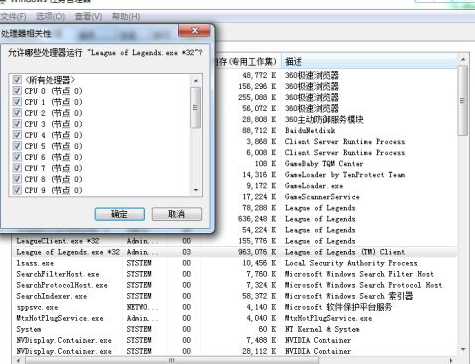Click the NT Kernel & System description
Screen dimensions: 475x364
pos(322,329)
